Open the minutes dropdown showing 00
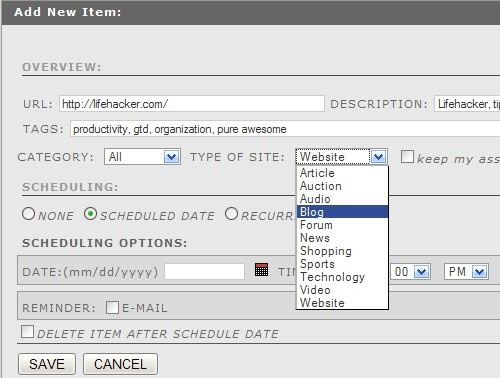 tap(411, 272)
